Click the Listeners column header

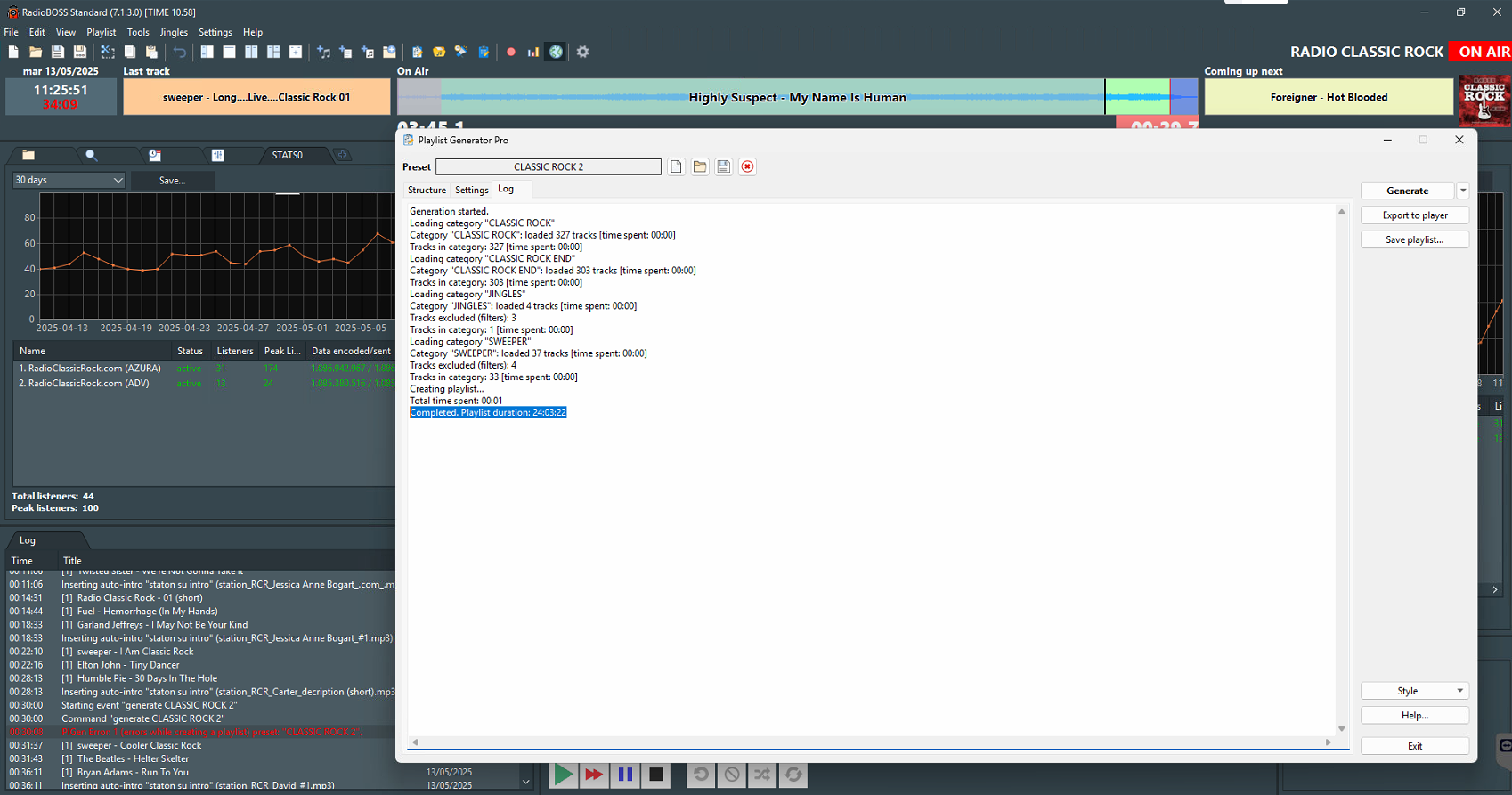click(235, 351)
